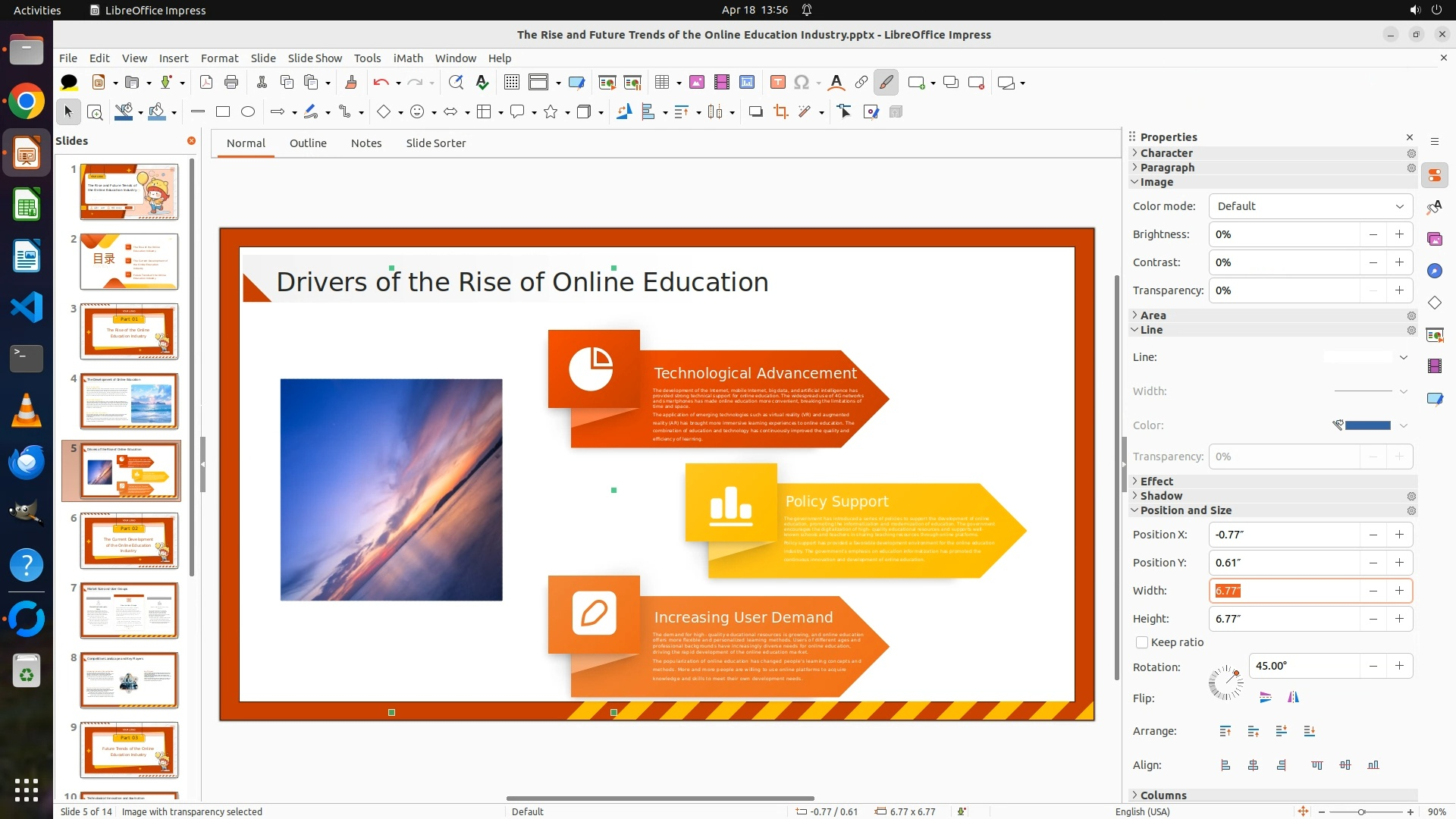Increase the Brightness value with plus
Viewport: 1456px width, 819px height.
1399,234
